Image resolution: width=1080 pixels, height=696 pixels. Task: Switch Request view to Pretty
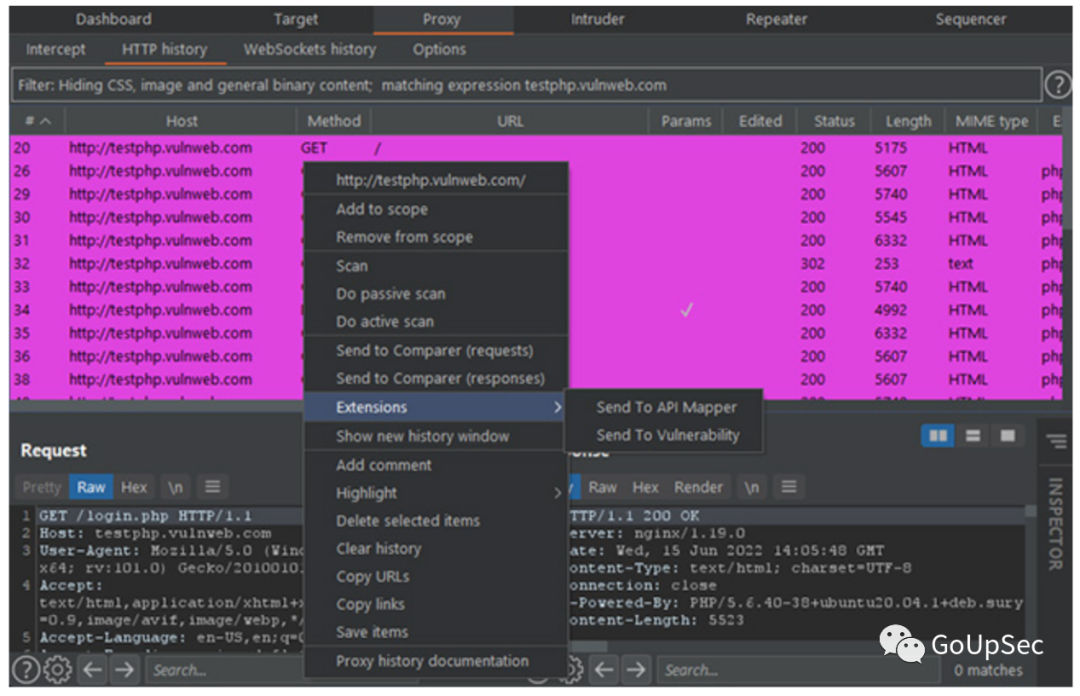(41, 487)
